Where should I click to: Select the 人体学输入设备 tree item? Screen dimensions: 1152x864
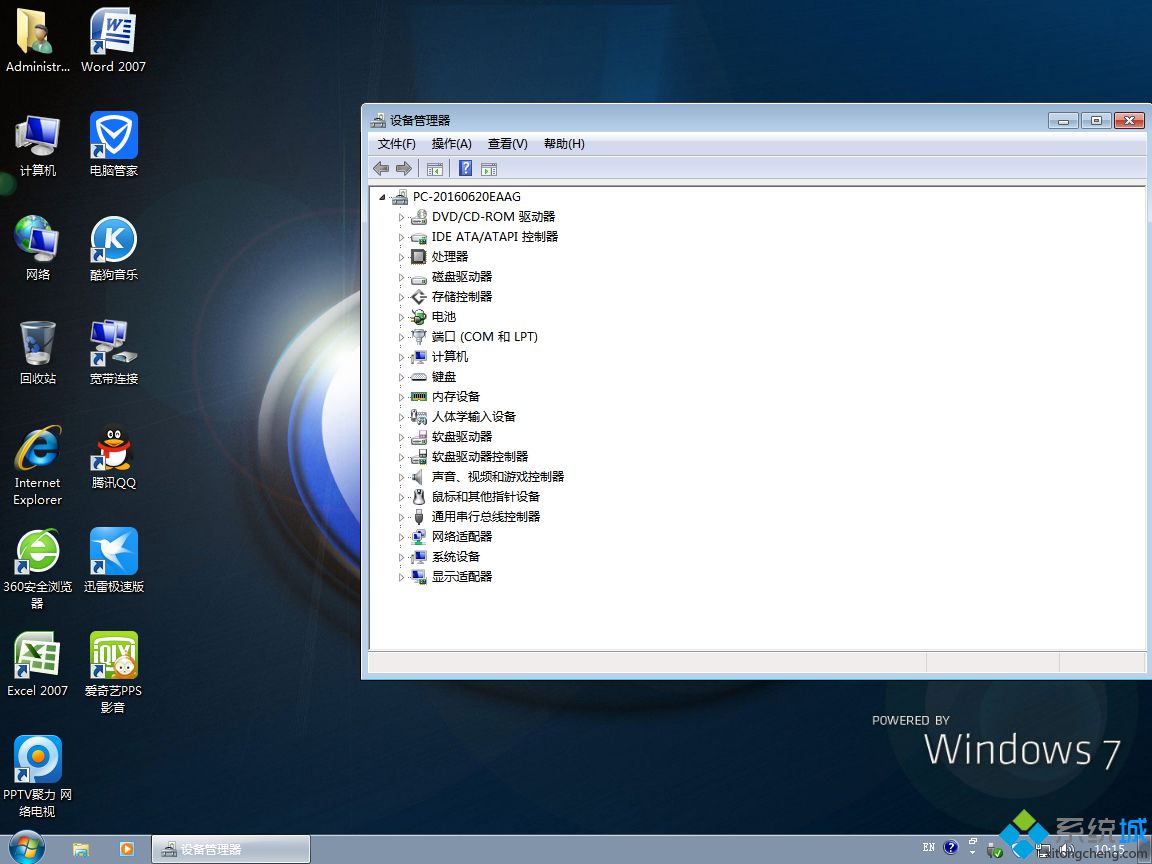pyautogui.click(x=474, y=417)
